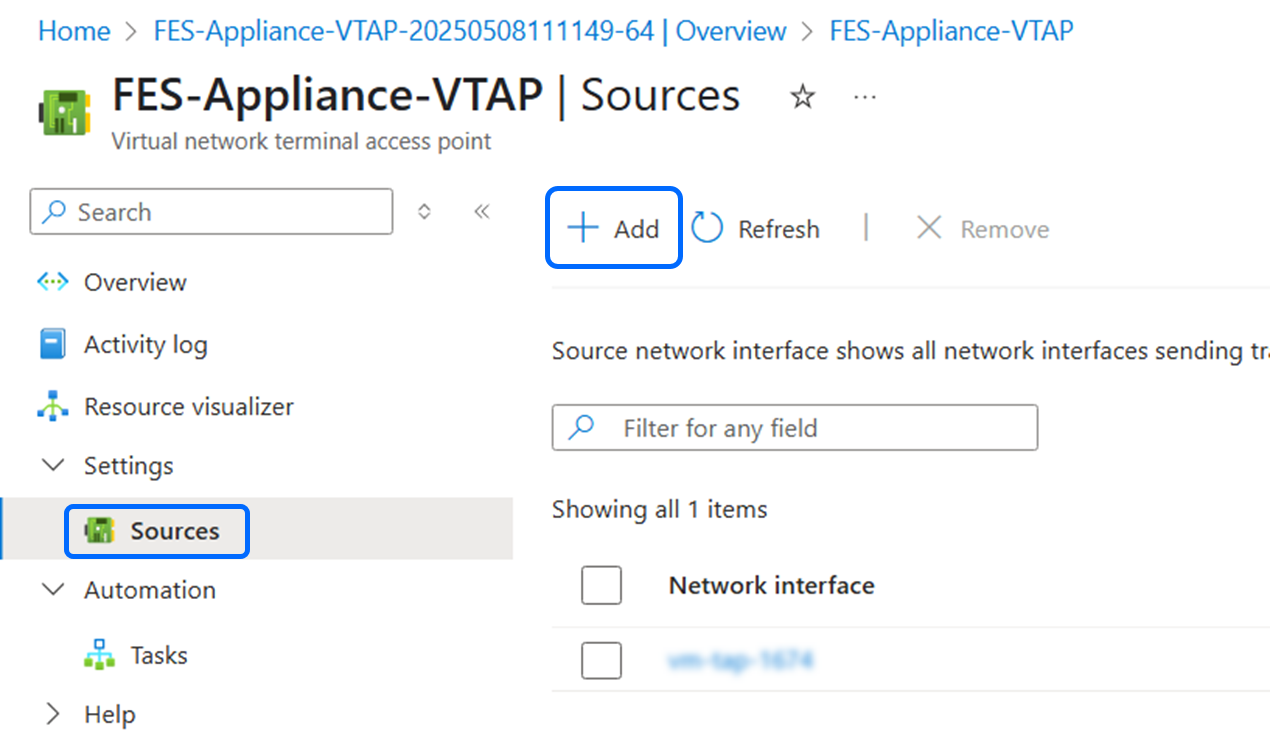
Task: Open the Overview menu item
Action: 135,282
